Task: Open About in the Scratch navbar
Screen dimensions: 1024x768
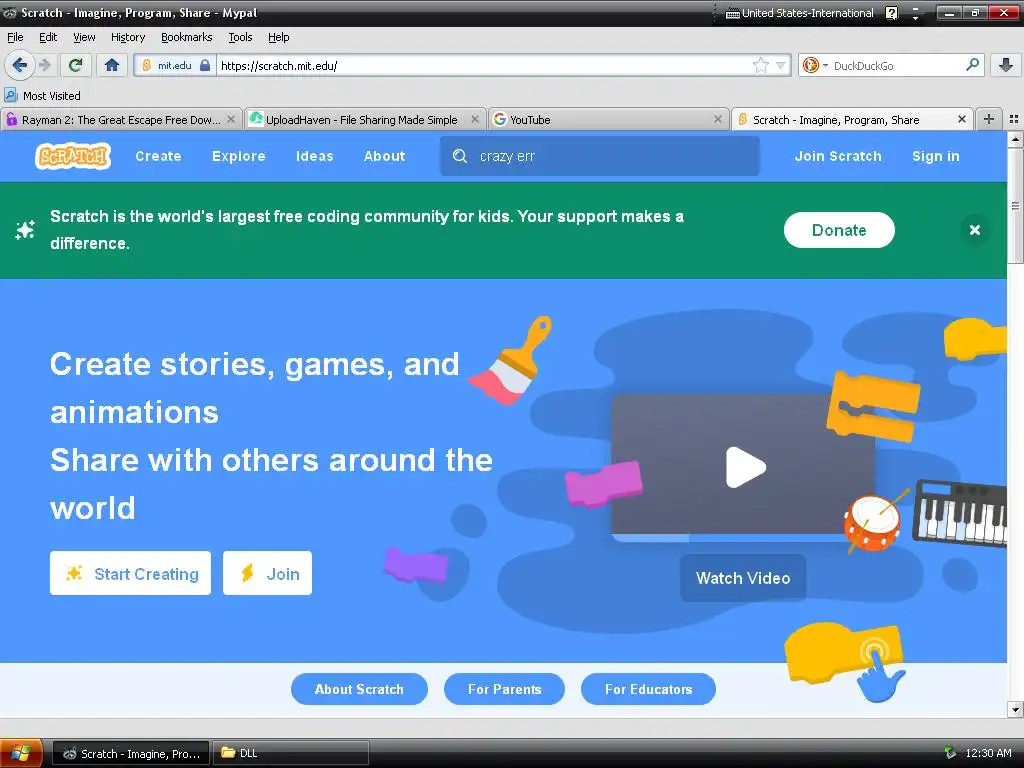Action: pos(384,156)
